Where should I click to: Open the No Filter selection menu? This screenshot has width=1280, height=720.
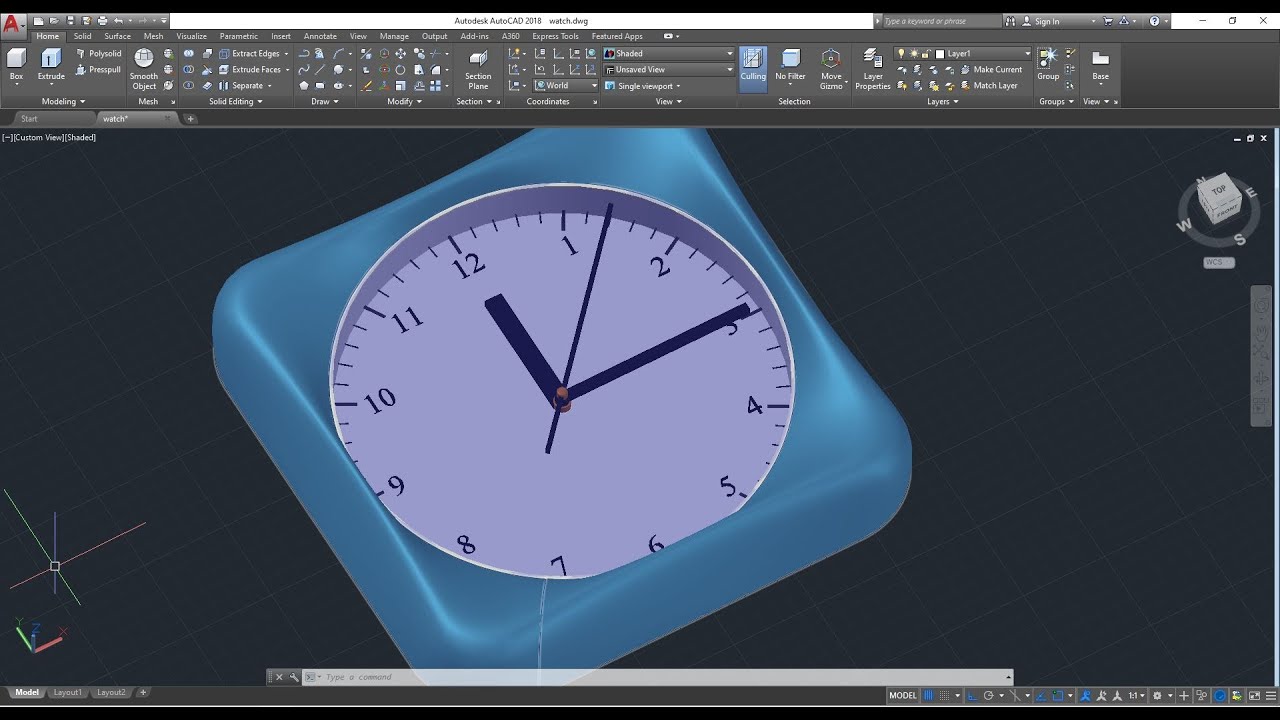(790, 65)
